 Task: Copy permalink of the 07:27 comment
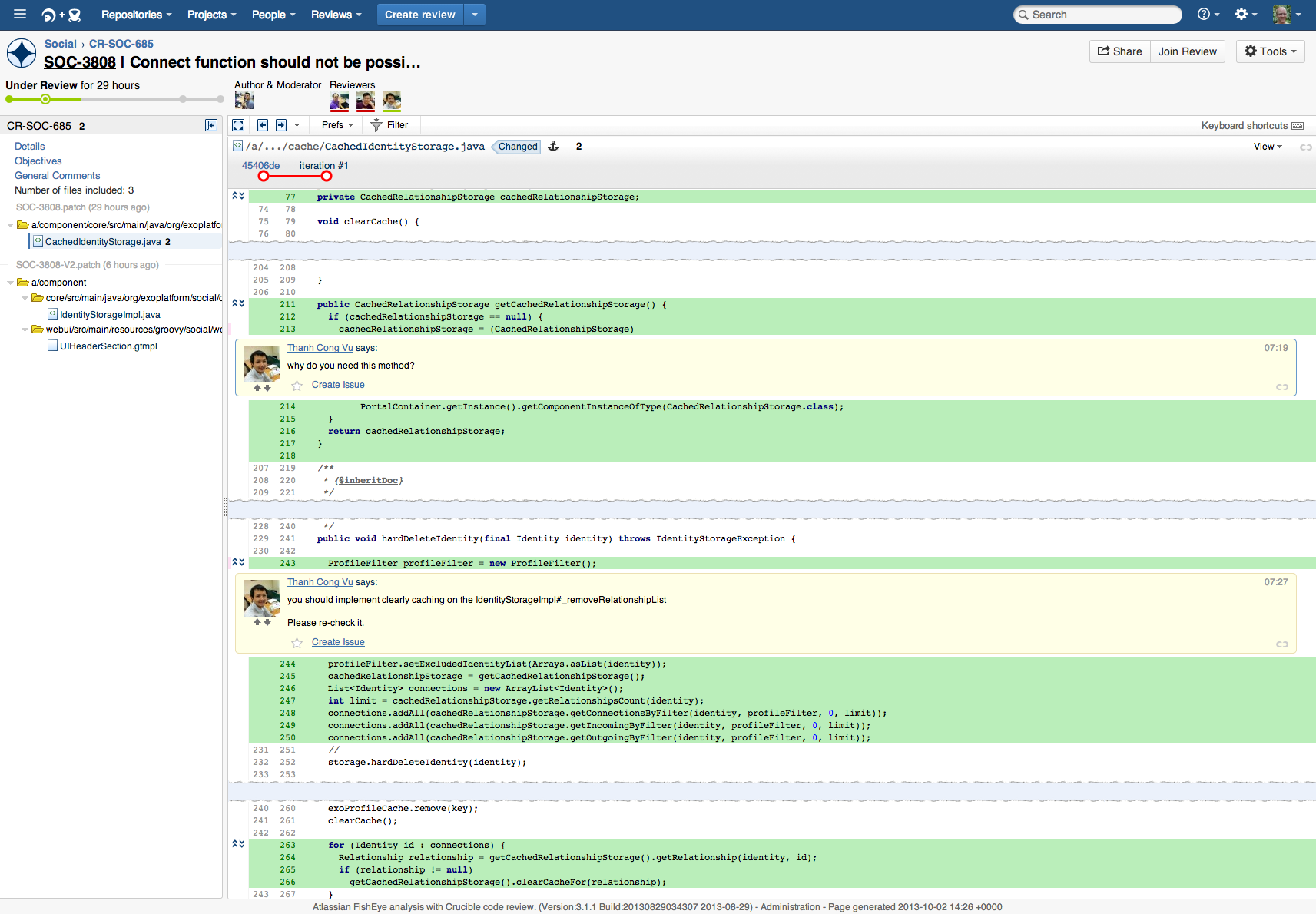click(x=1282, y=644)
